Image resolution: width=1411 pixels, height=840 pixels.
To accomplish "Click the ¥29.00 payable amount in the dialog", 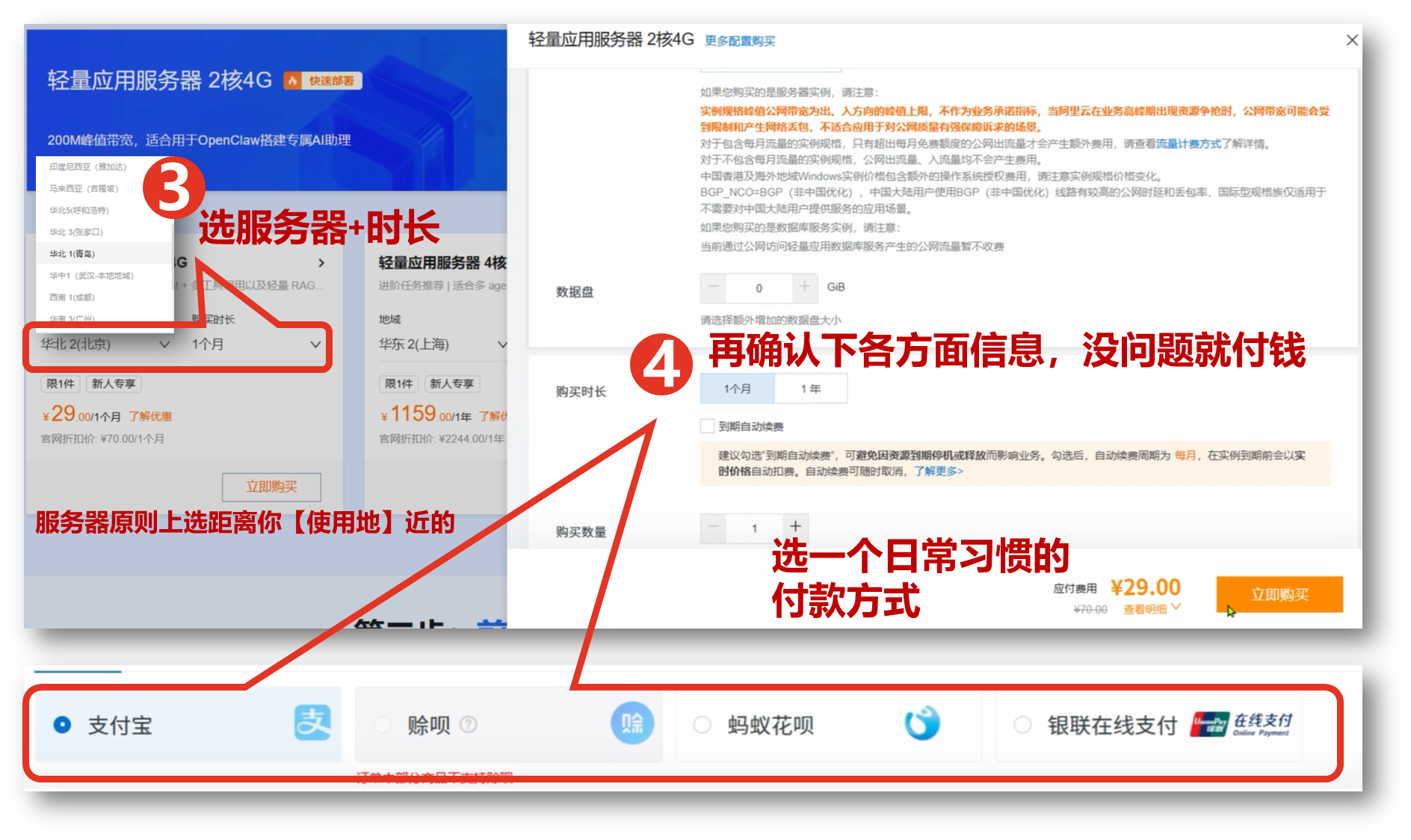I will coord(1145,587).
